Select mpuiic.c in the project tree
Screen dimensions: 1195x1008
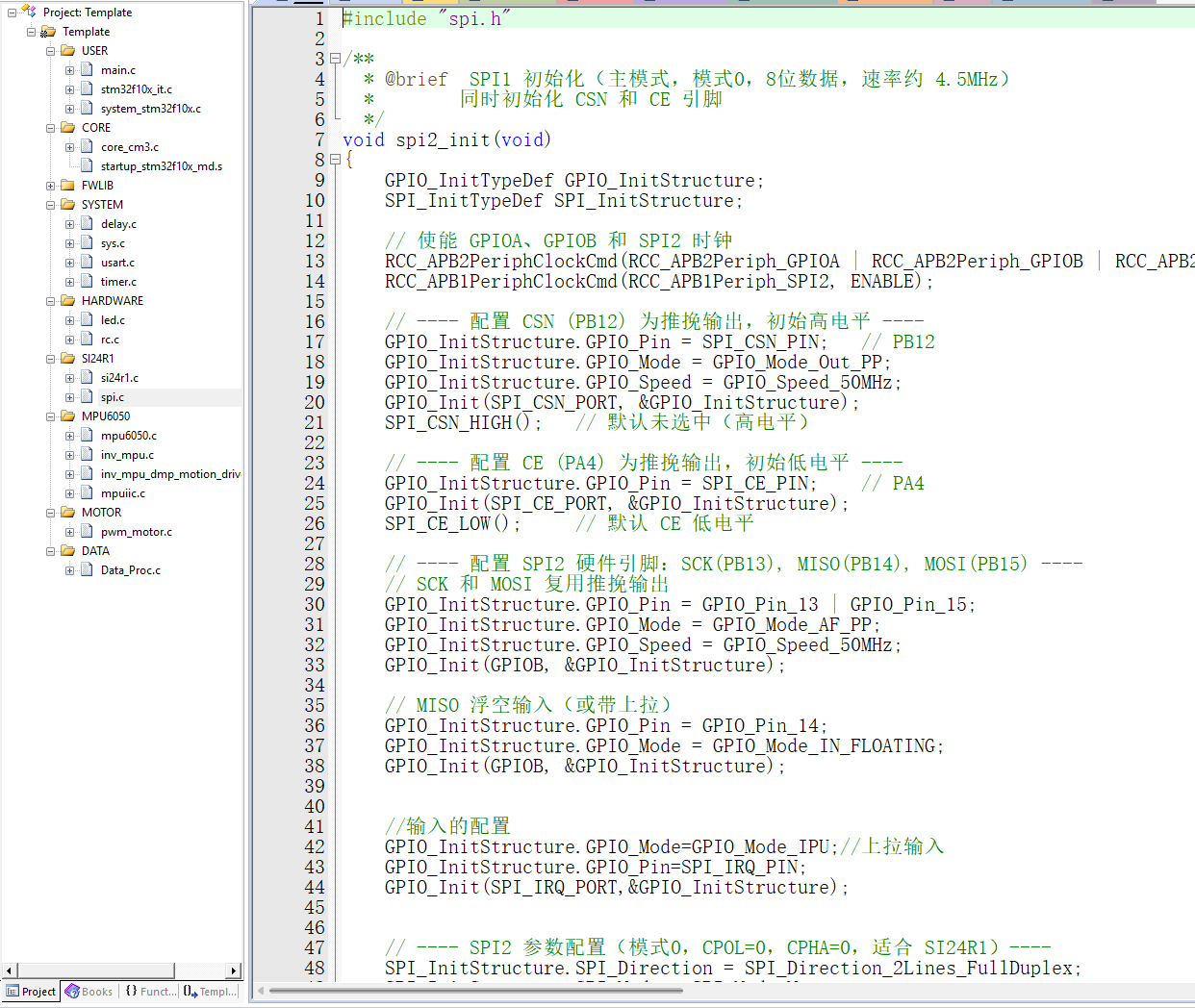[x=123, y=493]
